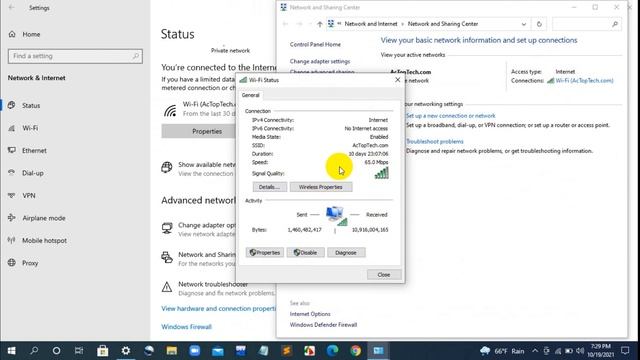Click Control Panel icon on taskbar
The height and width of the screenshot is (360, 640).
[x=378, y=351]
